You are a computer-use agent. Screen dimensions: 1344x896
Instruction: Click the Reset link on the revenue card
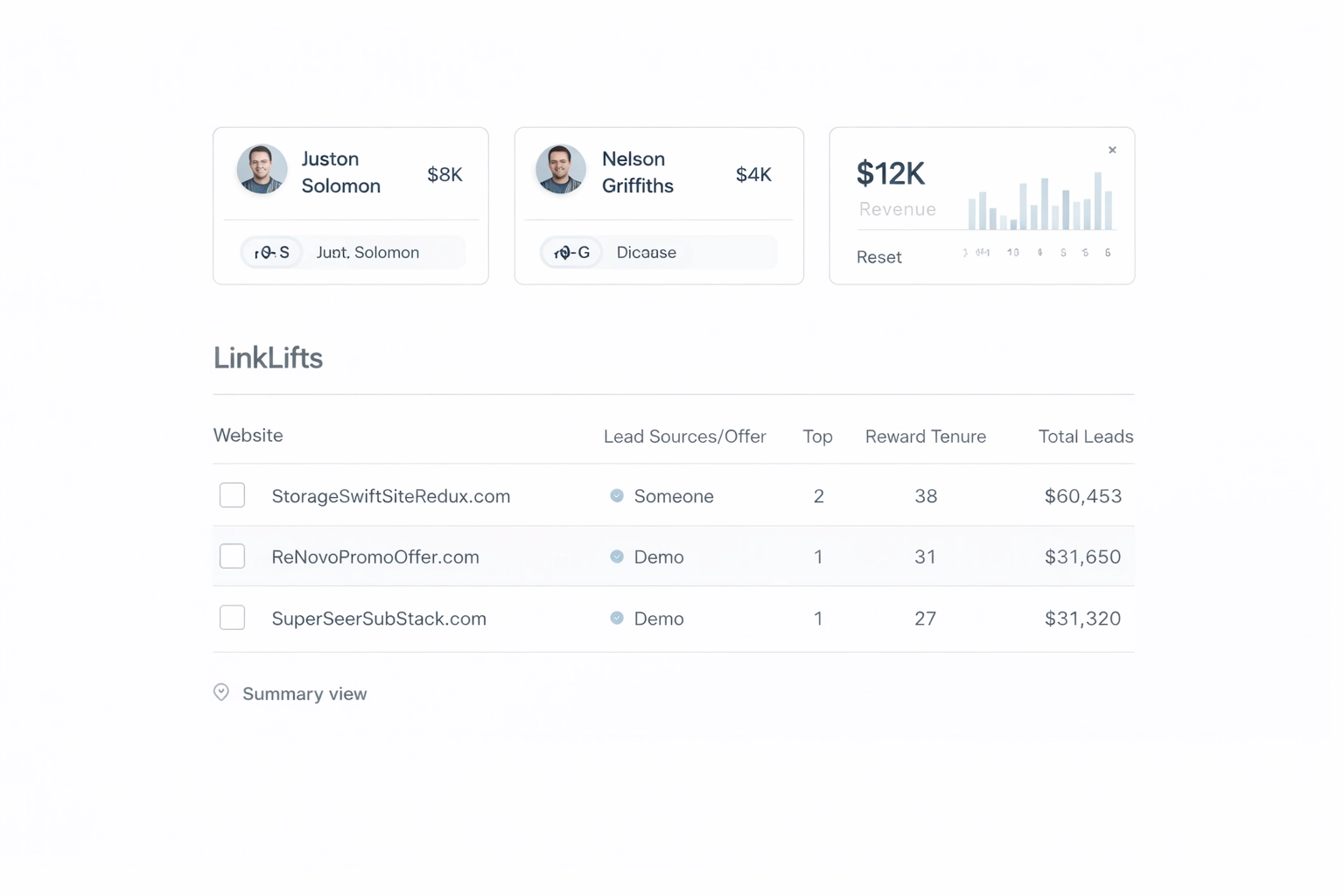coord(878,256)
